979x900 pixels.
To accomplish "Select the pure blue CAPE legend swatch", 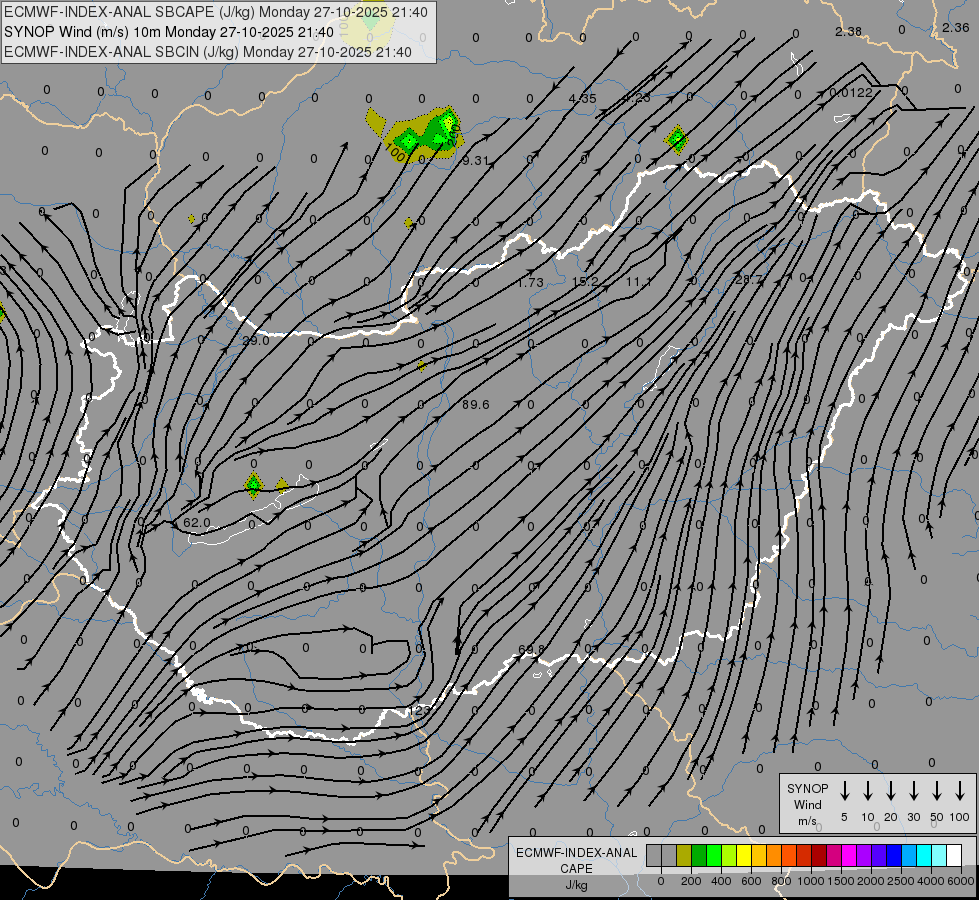I will click(x=893, y=856).
